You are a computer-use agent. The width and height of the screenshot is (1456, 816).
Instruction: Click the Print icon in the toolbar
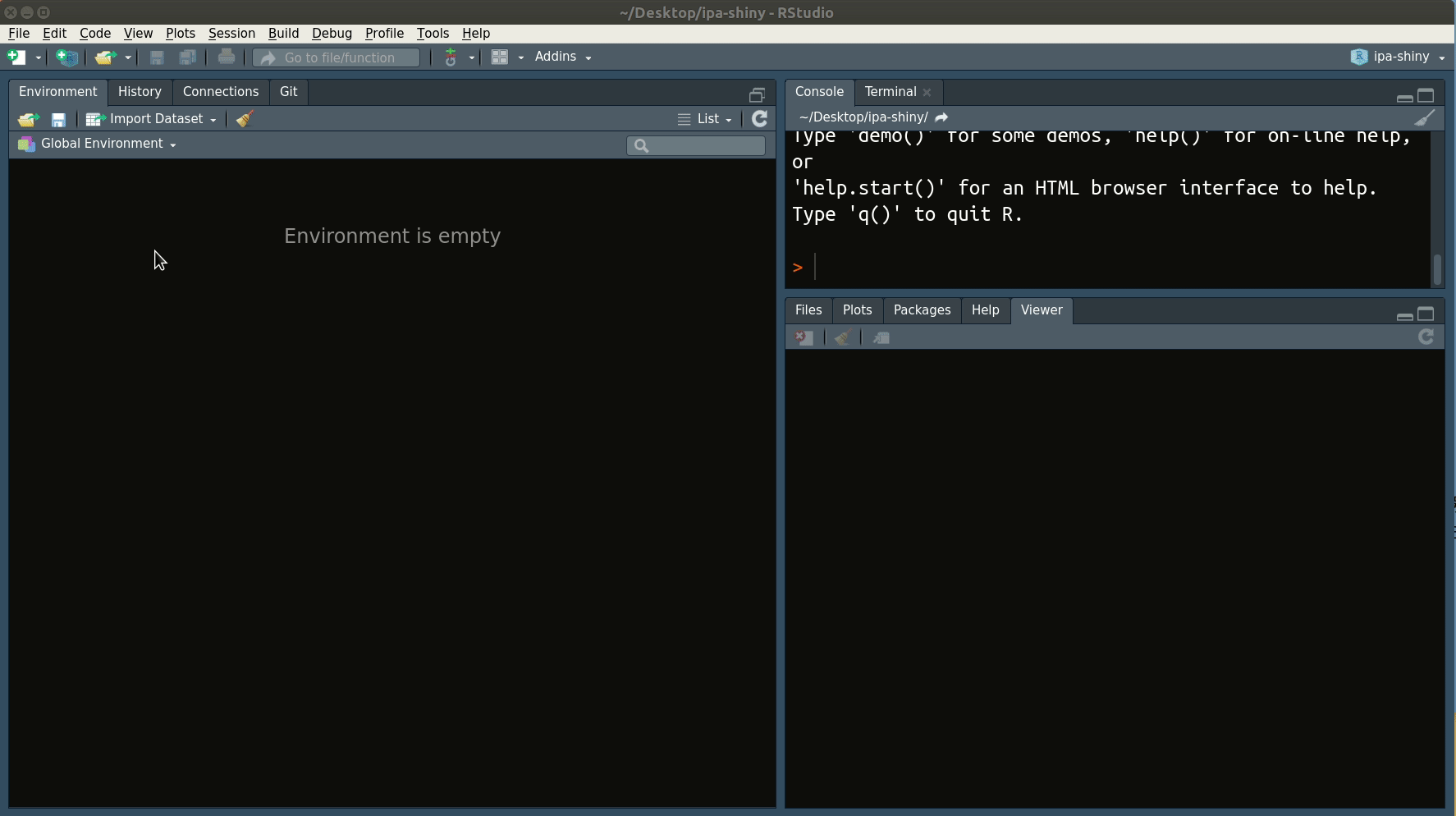[x=227, y=57]
